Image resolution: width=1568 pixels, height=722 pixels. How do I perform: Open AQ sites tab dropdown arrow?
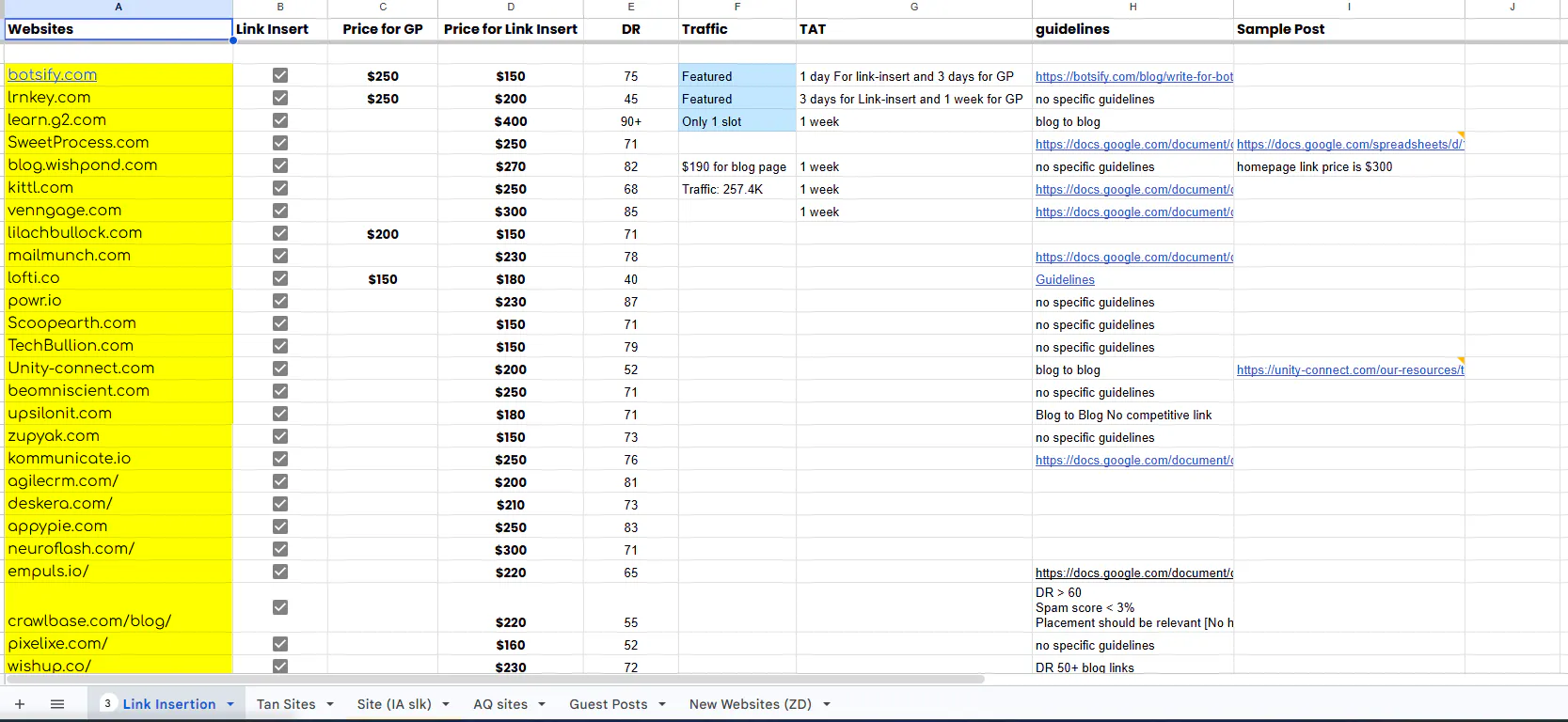tap(542, 704)
